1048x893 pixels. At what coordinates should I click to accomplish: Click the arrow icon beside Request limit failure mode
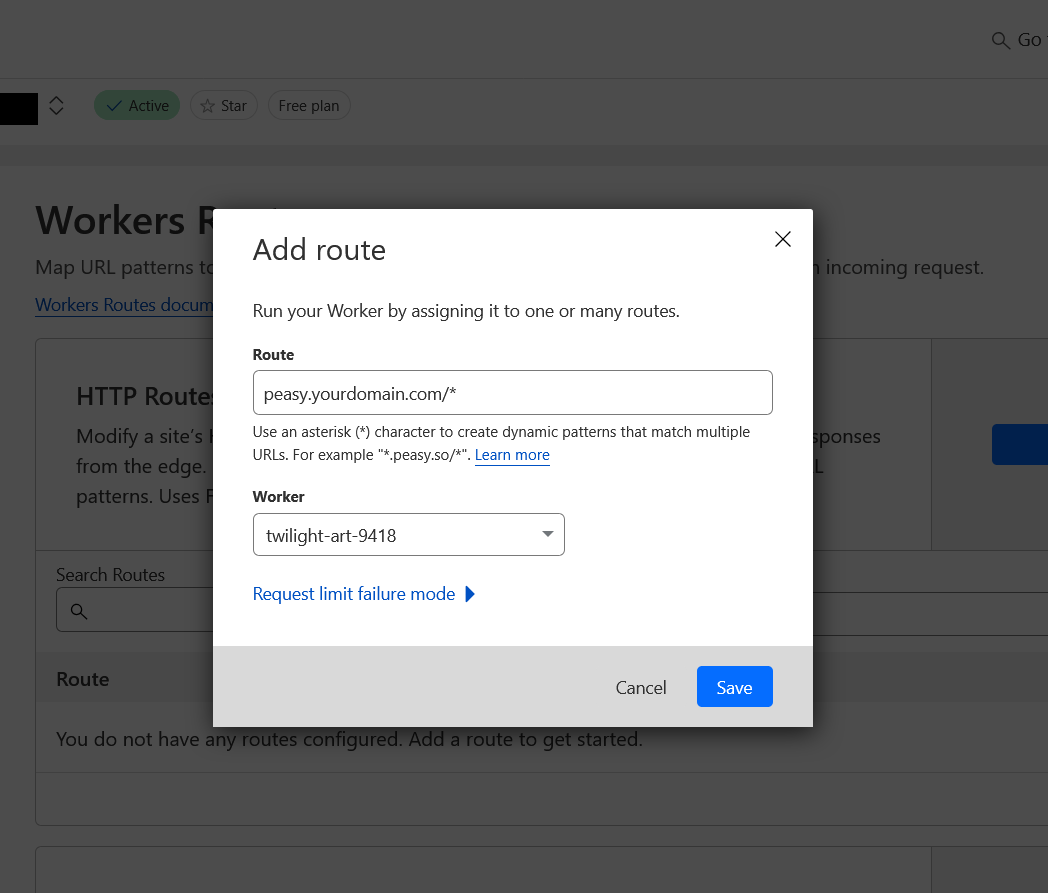coord(470,594)
